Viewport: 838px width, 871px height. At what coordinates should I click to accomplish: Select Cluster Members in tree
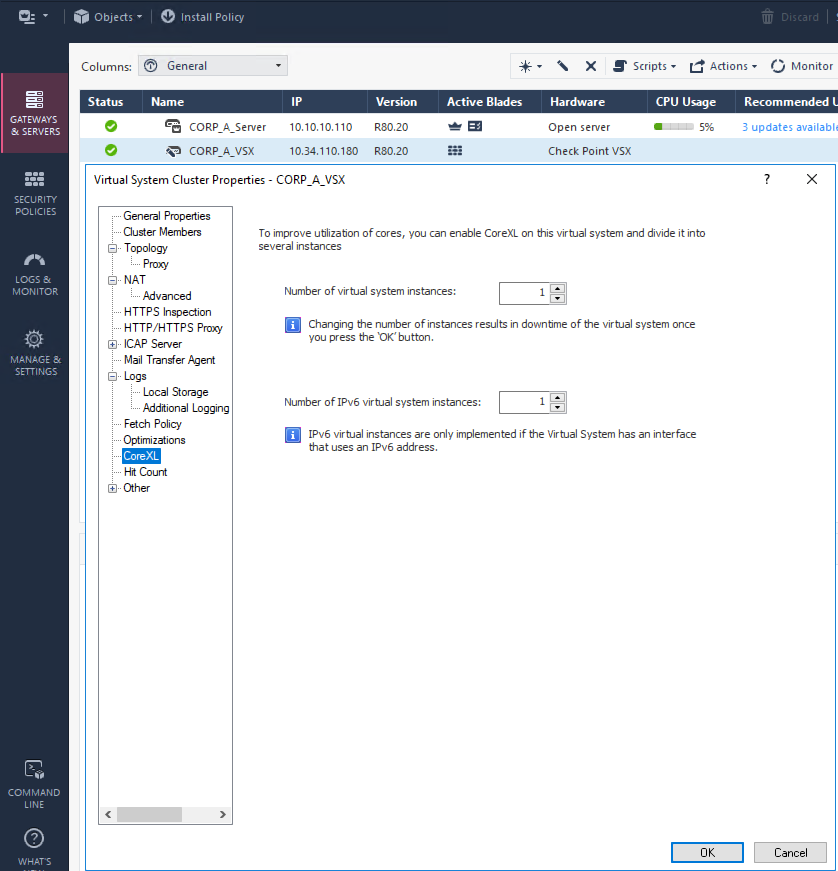[162, 232]
